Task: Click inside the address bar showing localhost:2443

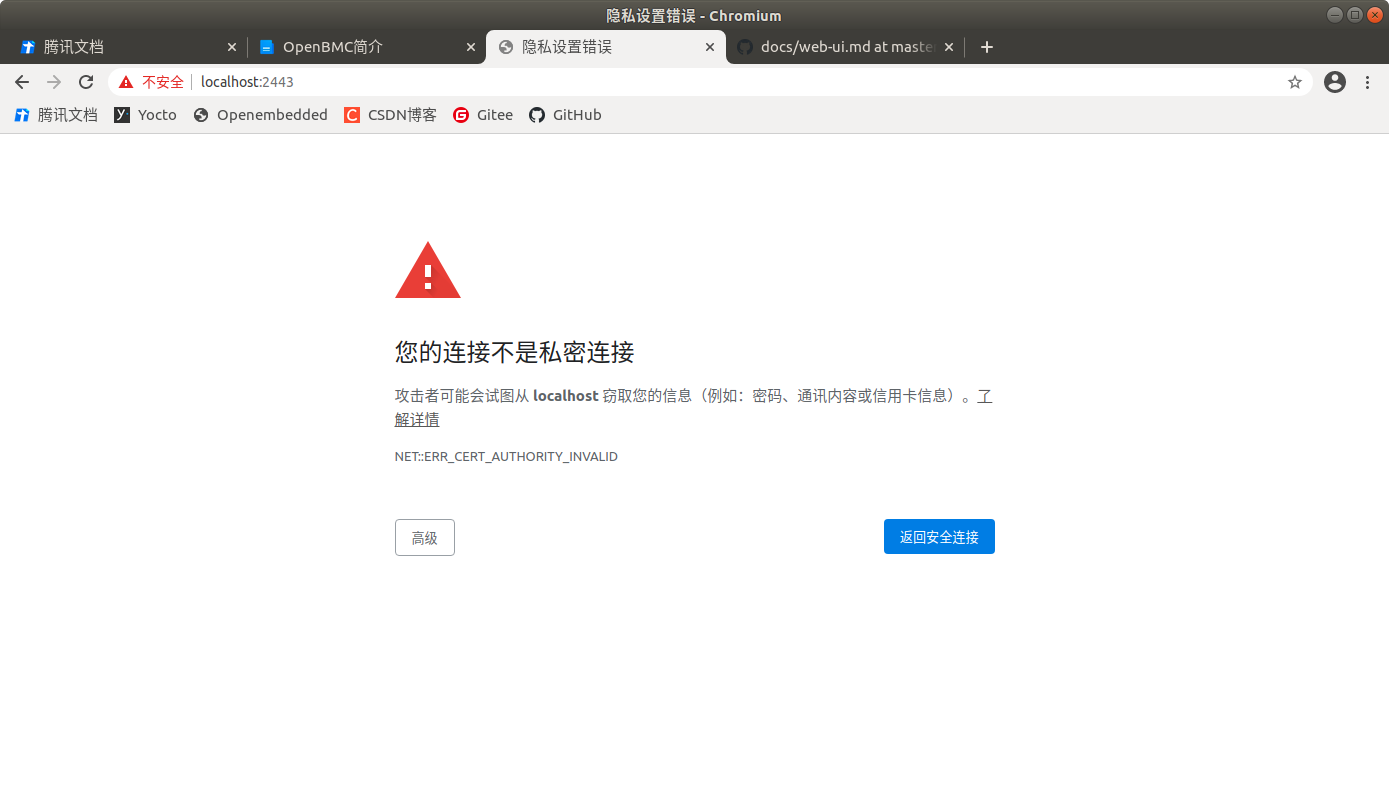Action: click(247, 82)
